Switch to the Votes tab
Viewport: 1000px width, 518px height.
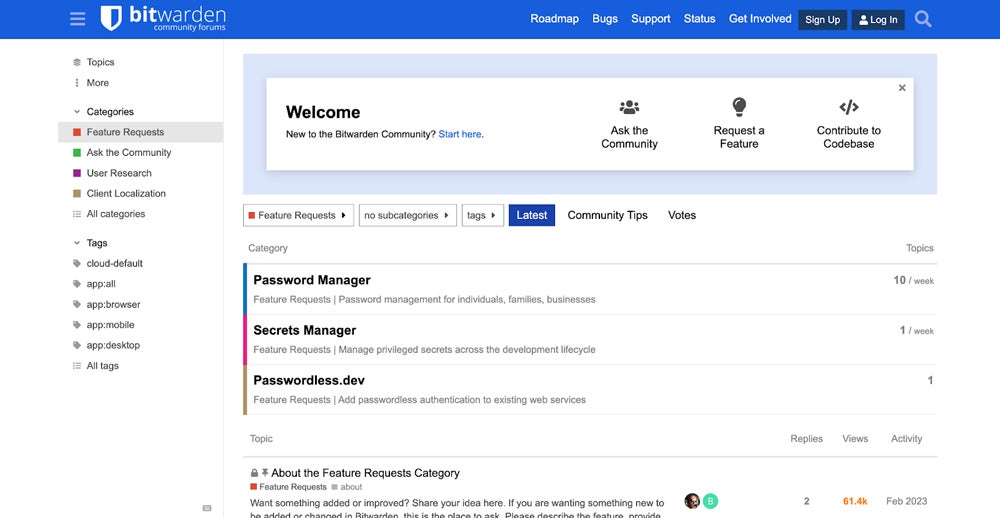point(681,215)
